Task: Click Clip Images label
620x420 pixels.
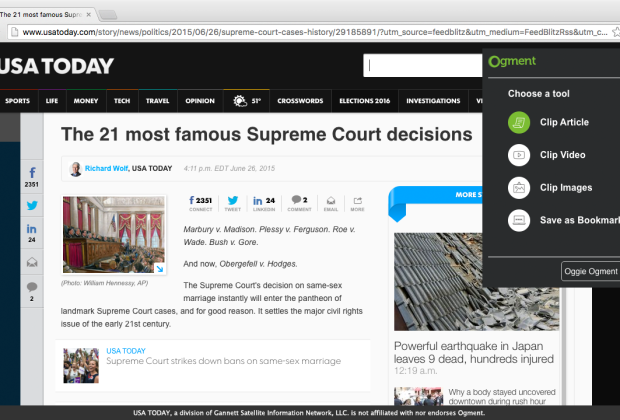Action: [x=566, y=188]
